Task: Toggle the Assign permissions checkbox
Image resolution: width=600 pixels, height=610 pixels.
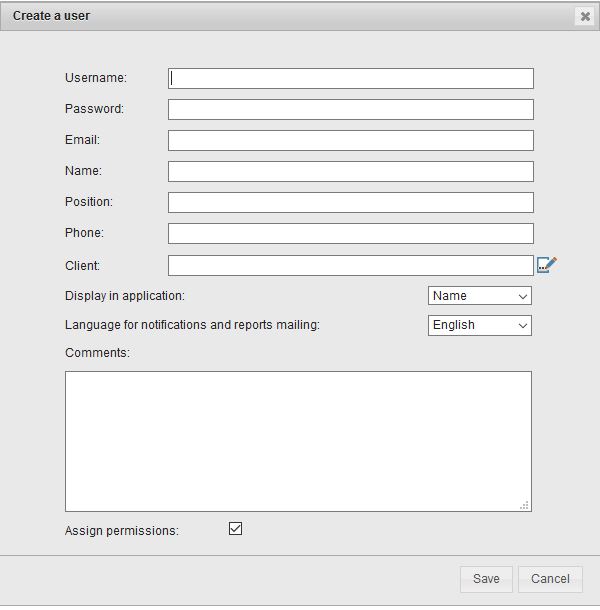Action: (235, 529)
